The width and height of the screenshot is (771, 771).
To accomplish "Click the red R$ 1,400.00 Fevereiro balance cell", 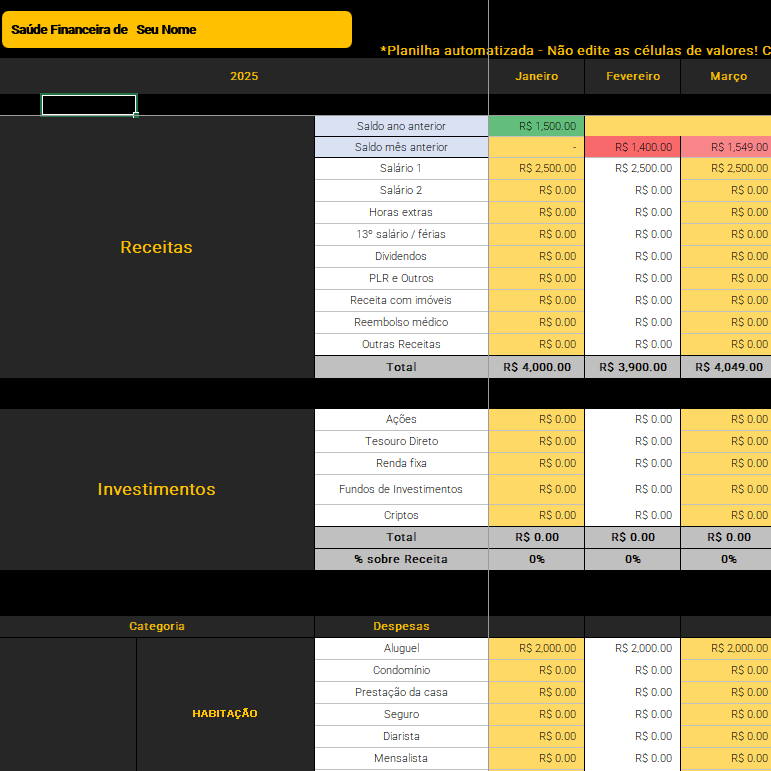I will (632, 147).
